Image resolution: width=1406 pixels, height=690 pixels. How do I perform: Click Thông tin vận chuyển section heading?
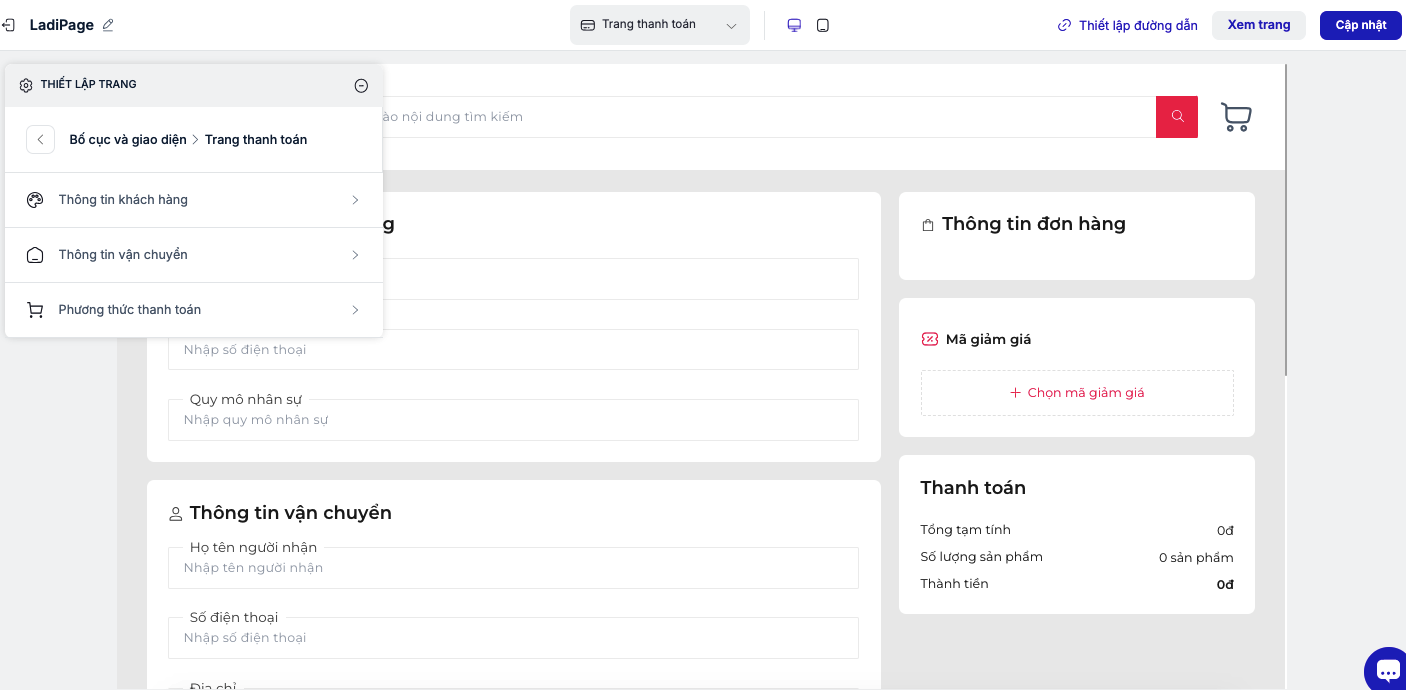pos(291,513)
